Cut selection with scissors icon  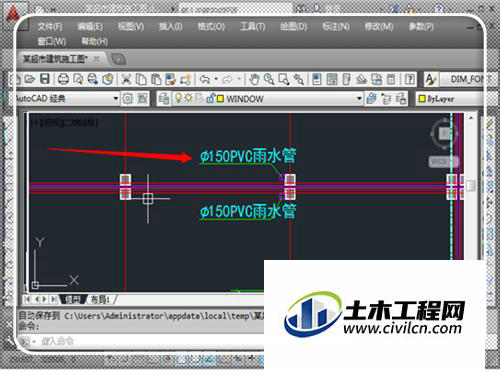click(x=126, y=79)
